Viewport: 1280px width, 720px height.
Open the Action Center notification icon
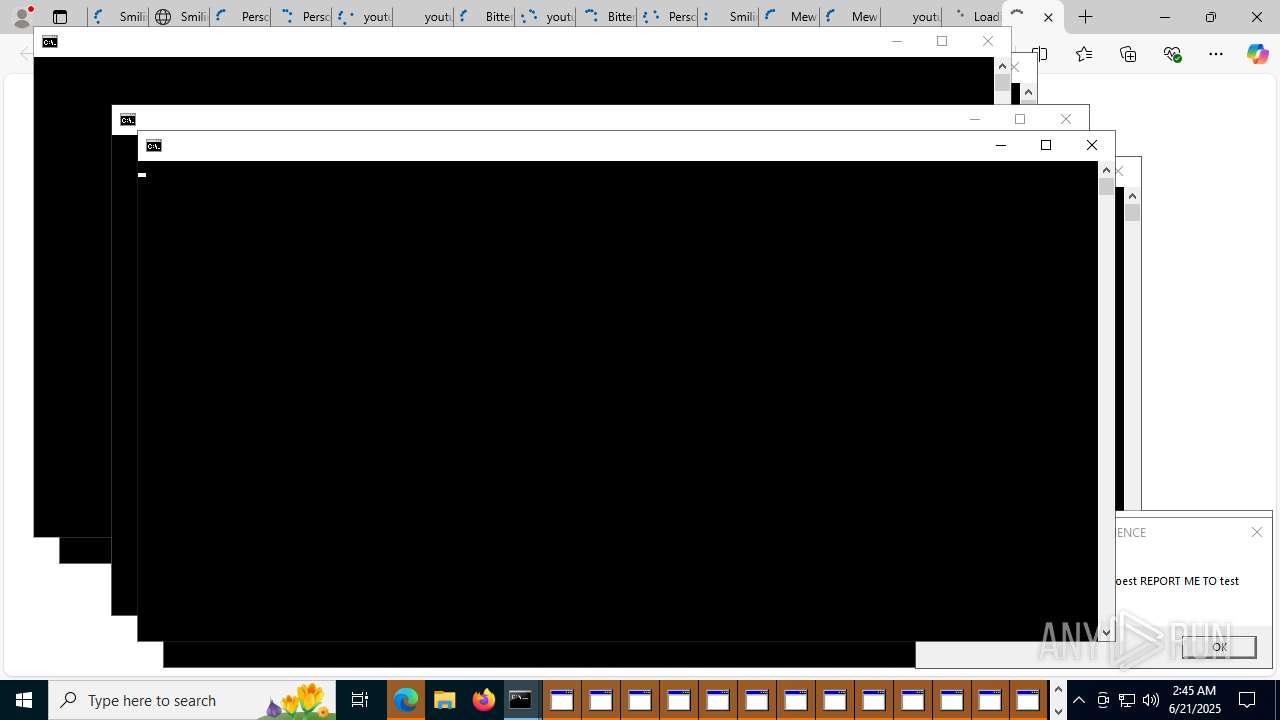(x=1248, y=700)
